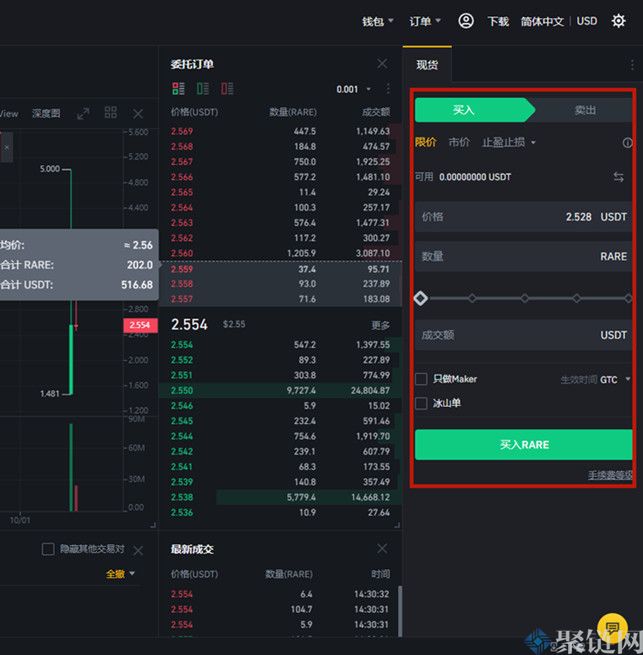This screenshot has height=655, width=643.
Task: Select the 2.557 sell order price
Action: pos(182,299)
